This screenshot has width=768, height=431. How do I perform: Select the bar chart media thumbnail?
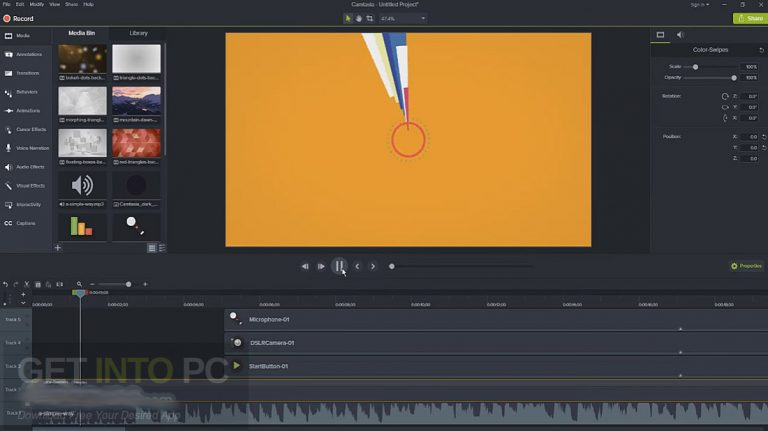[x=82, y=227]
